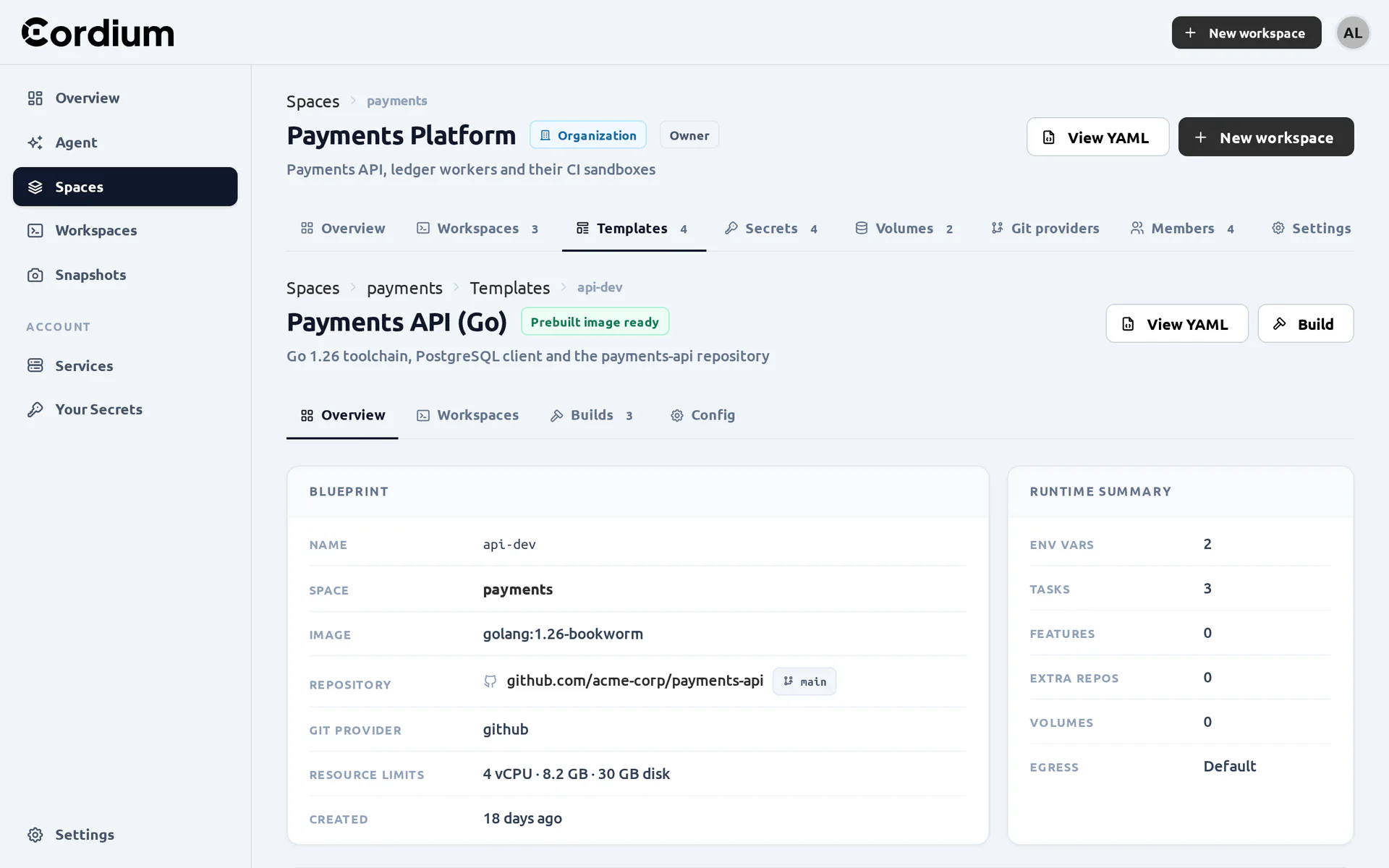Screen dimensions: 1389x868
Task: Click Spaces in the top breadcrumb
Action: click(313, 101)
